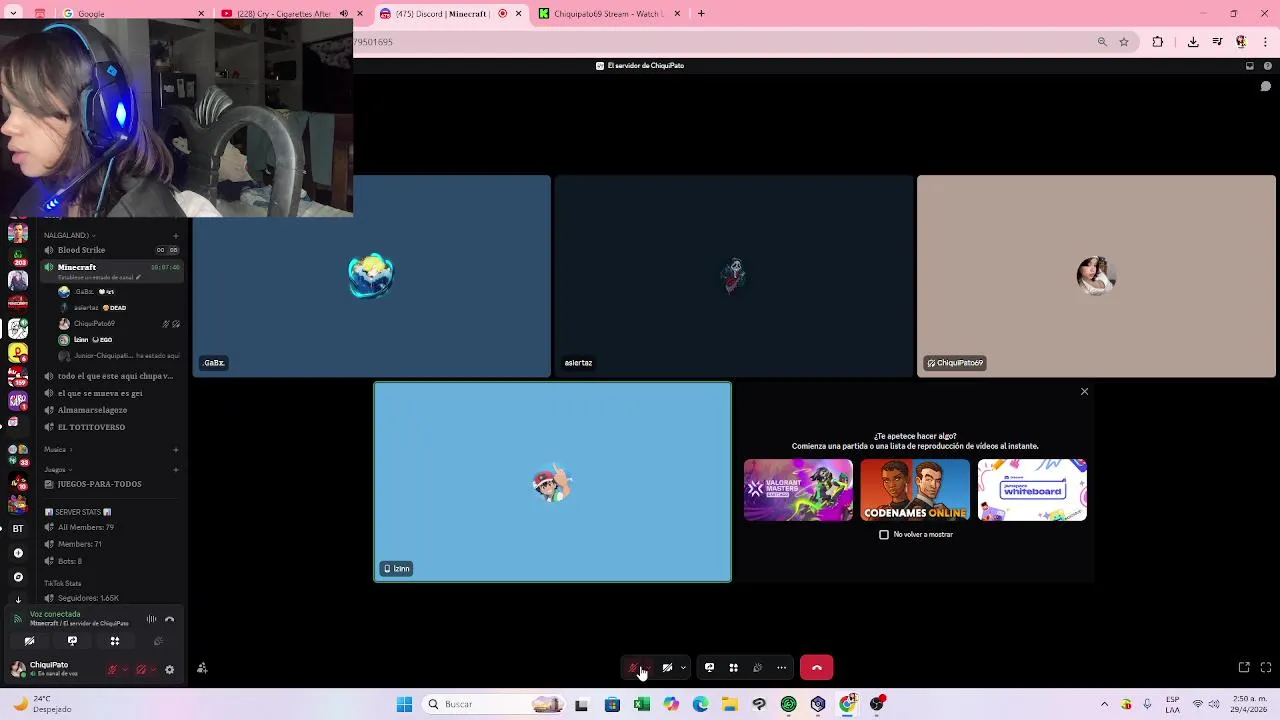Select Izinn participant video tile
The height and width of the screenshot is (720, 1280).
[552, 482]
